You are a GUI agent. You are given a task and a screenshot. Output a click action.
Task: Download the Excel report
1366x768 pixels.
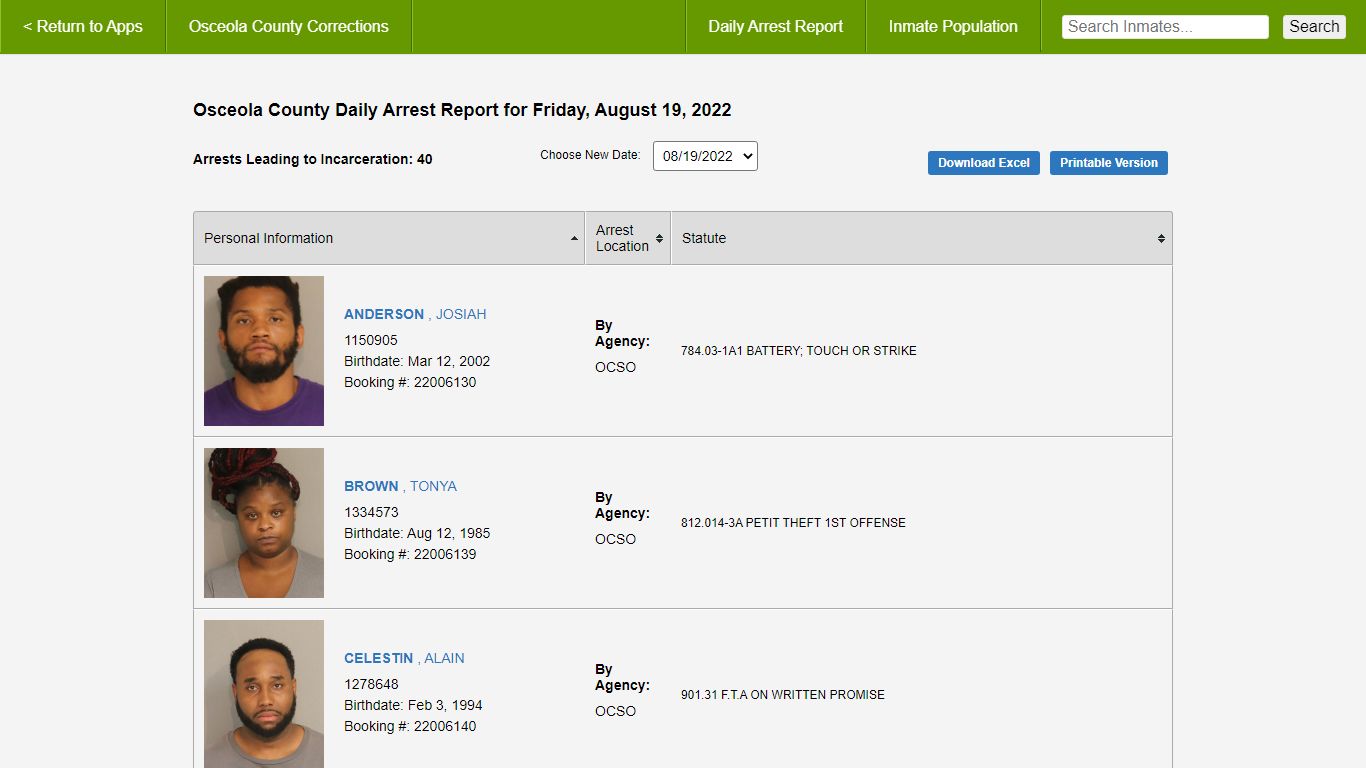(984, 163)
